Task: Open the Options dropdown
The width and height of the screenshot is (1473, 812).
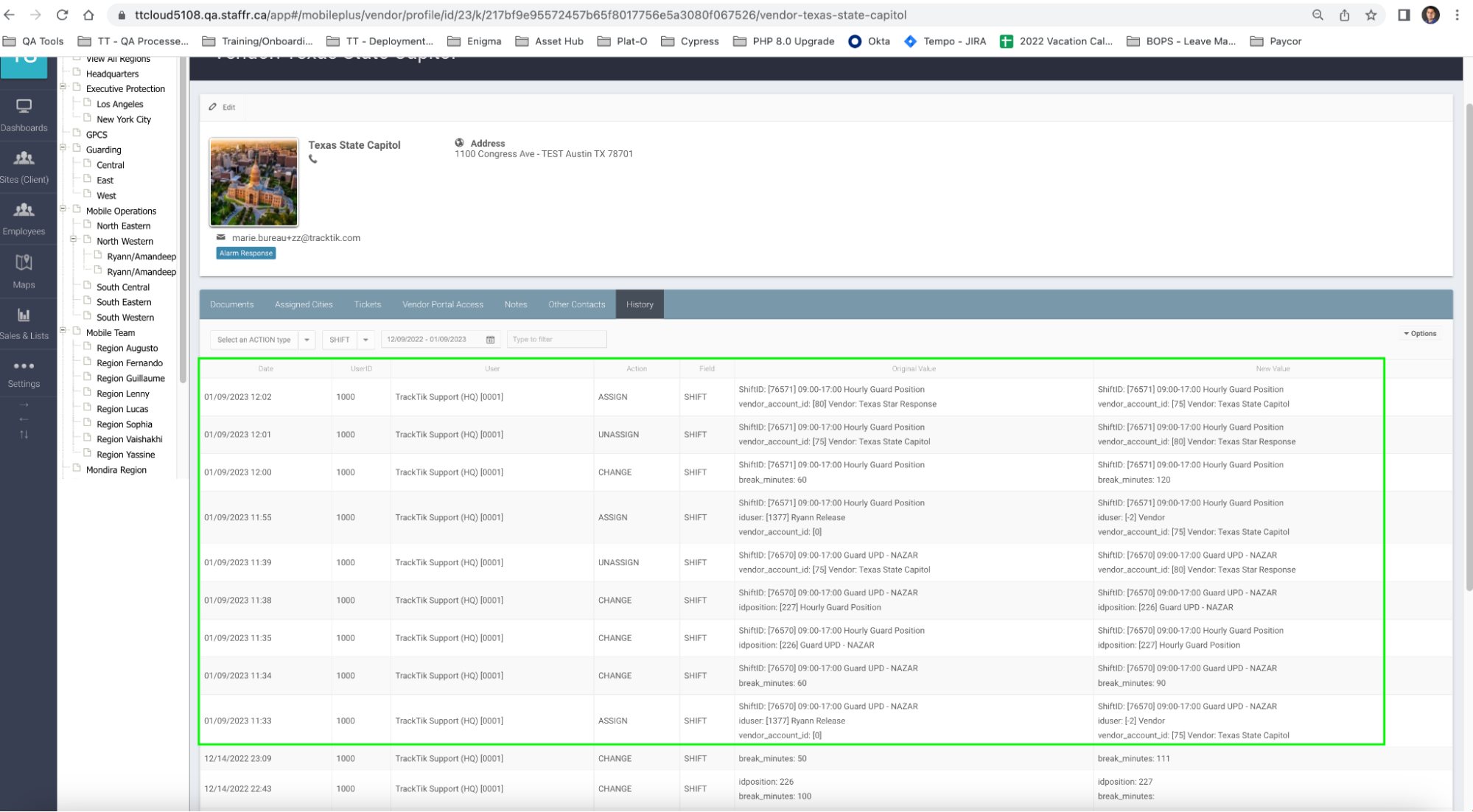Action: [1420, 334]
